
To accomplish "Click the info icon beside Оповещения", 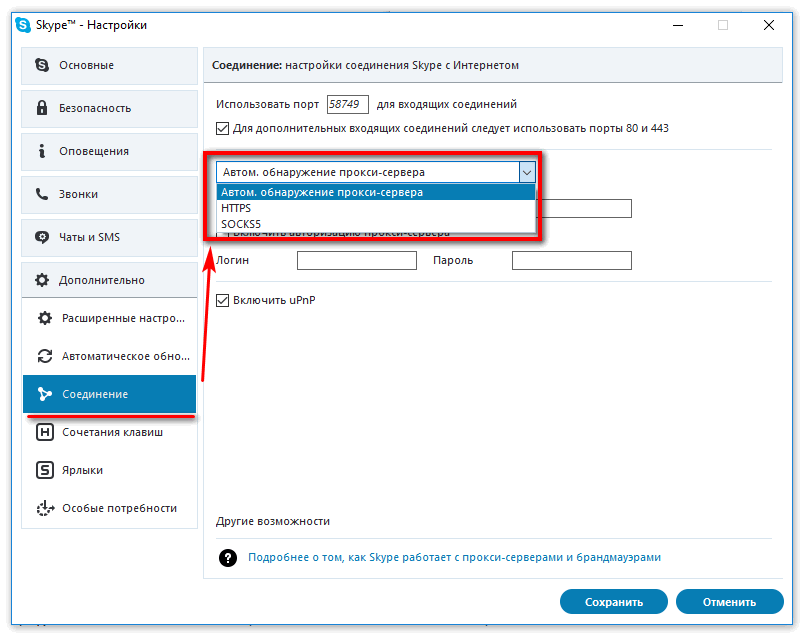I will click(x=42, y=151).
